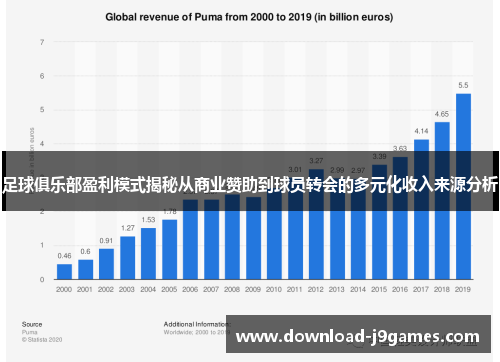The width and height of the screenshot is (500, 362).
Task: Click the 2013 x-axis year label
Action: pyautogui.click(x=337, y=289)
